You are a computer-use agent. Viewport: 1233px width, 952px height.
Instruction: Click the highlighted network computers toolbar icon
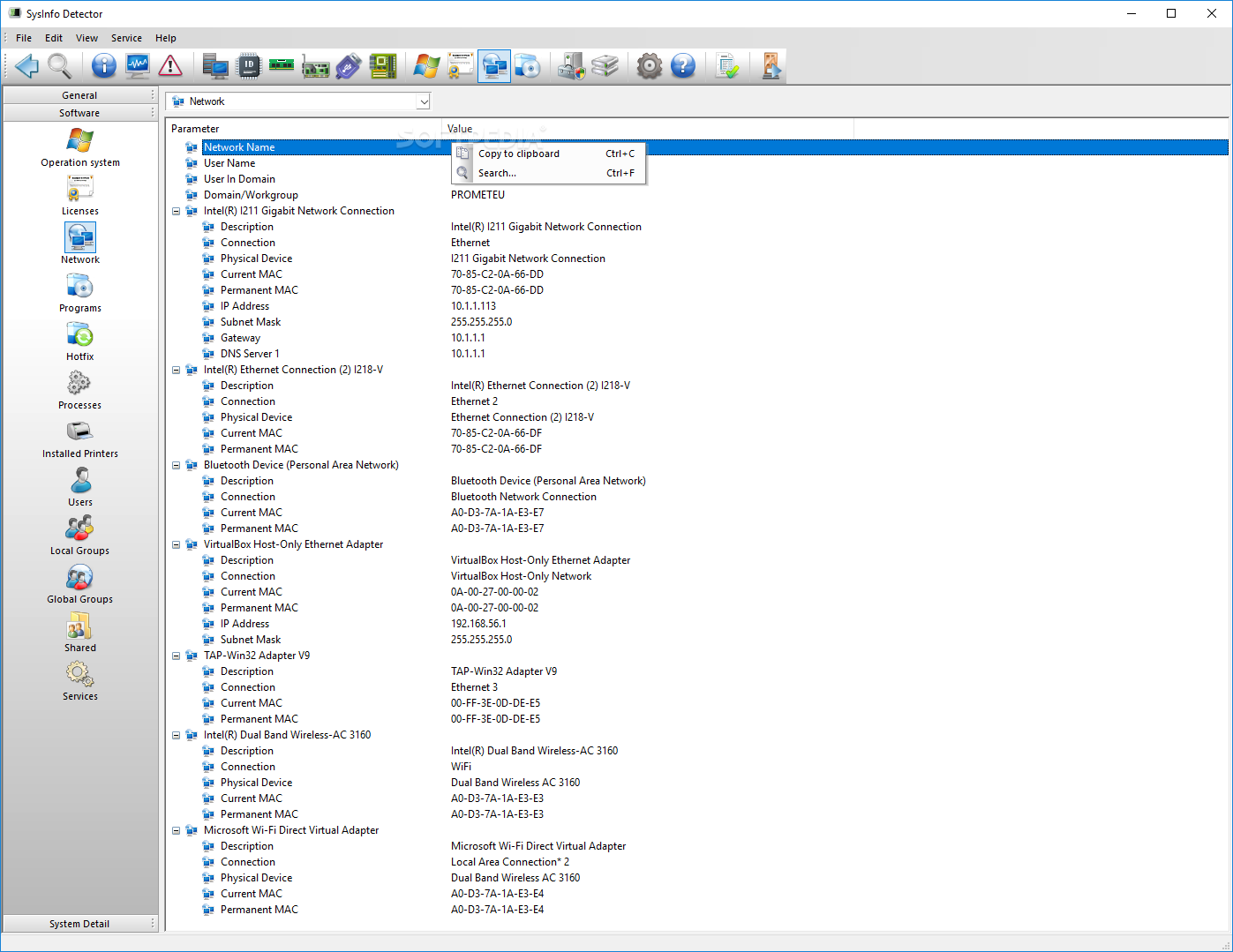494,66
